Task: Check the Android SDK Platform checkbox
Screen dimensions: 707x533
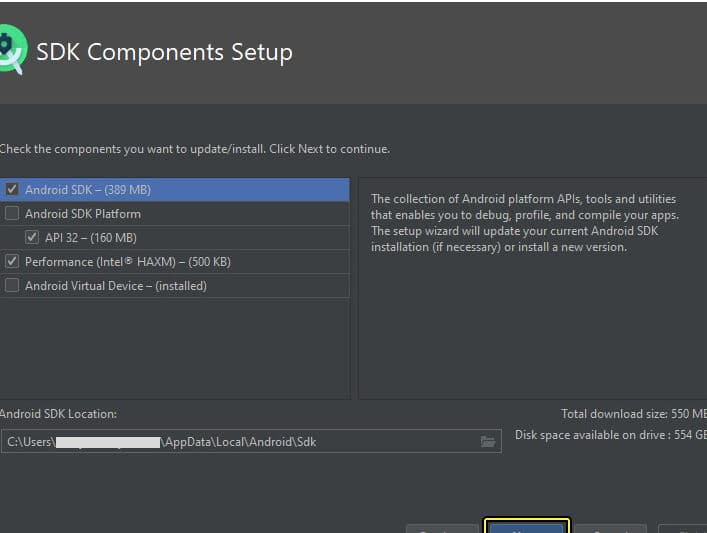Action: (x=12, y=213)
